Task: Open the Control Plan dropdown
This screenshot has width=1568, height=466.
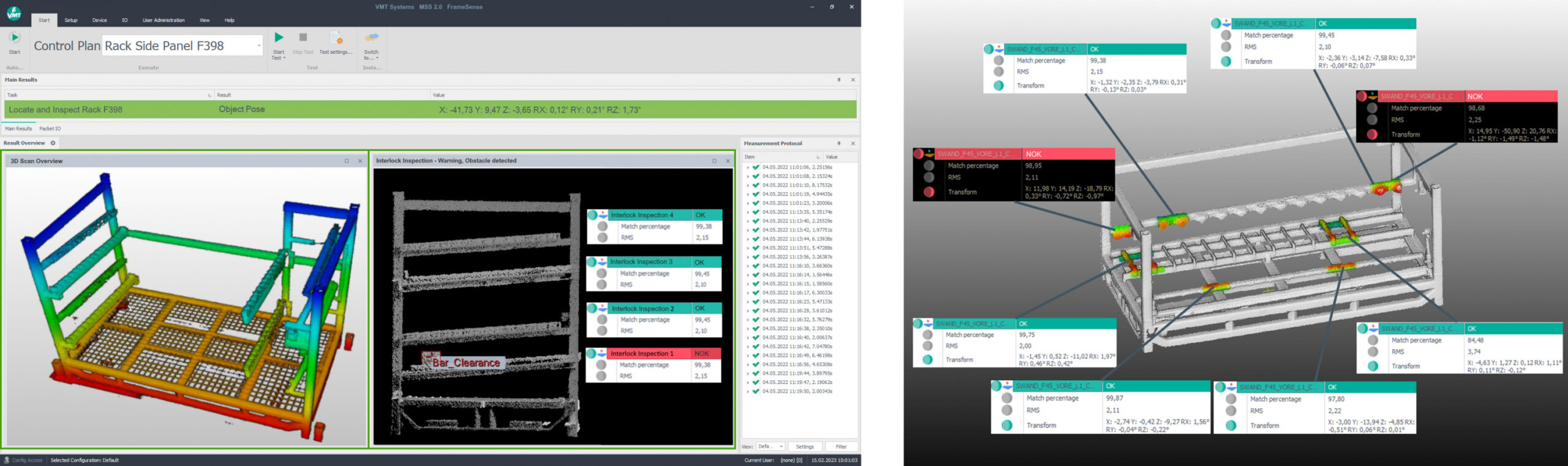Action: (258, 46)
